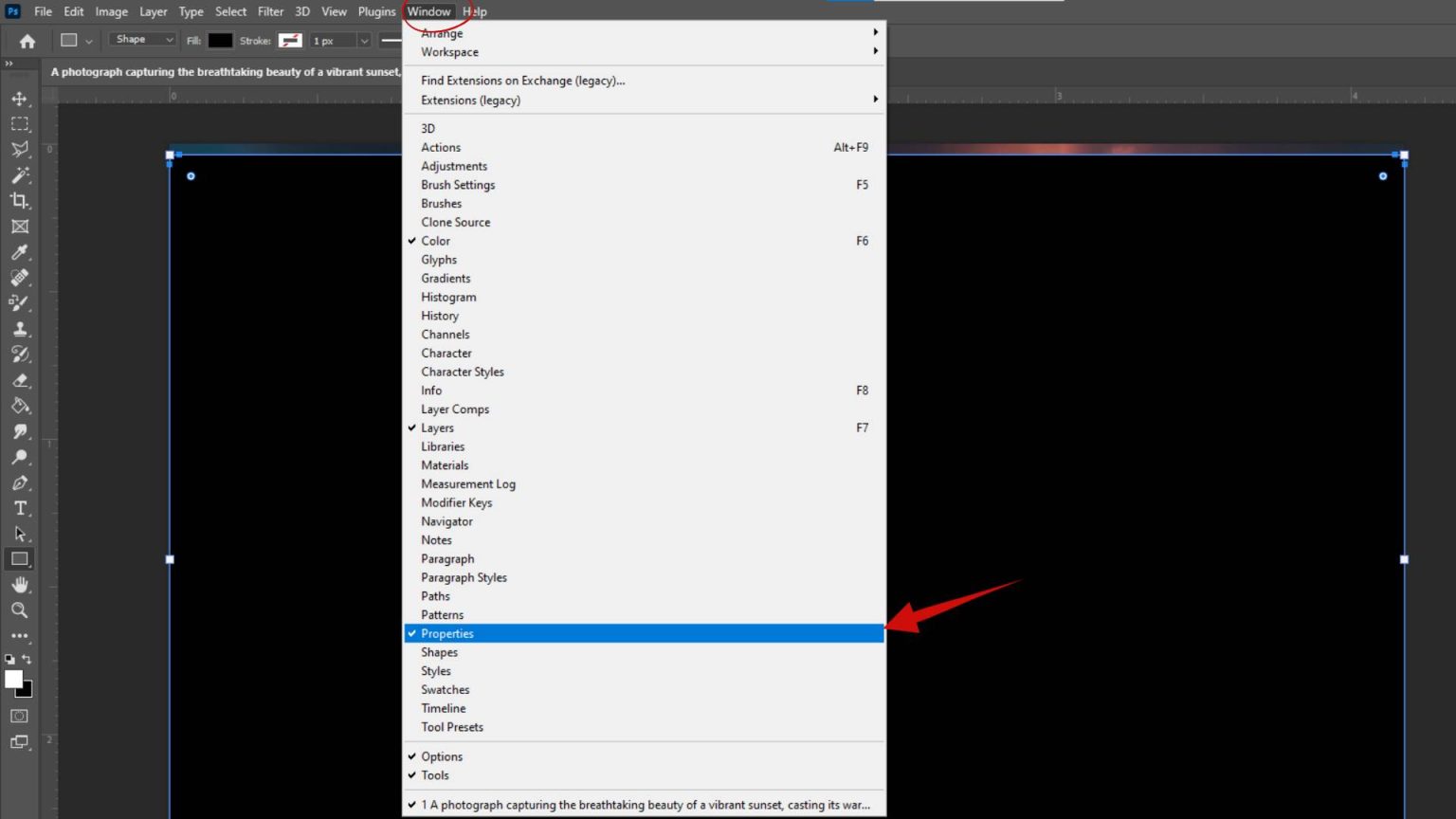
Task: Pick the Pen tool
Action: click(x=20, y=482)
